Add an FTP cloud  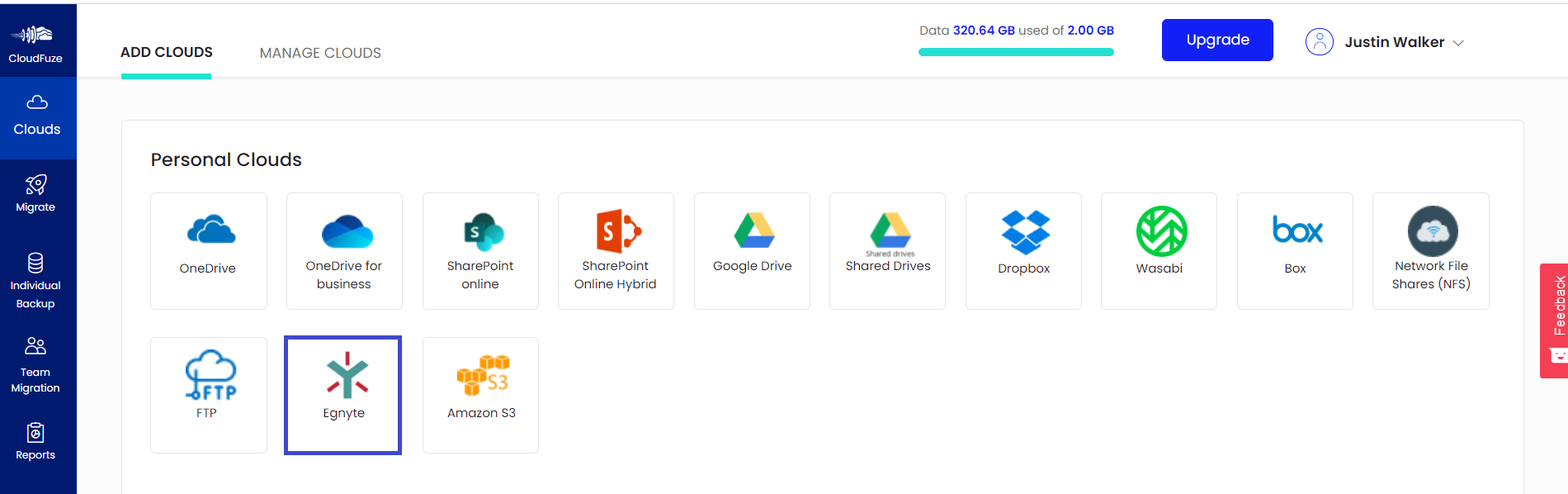209,395
